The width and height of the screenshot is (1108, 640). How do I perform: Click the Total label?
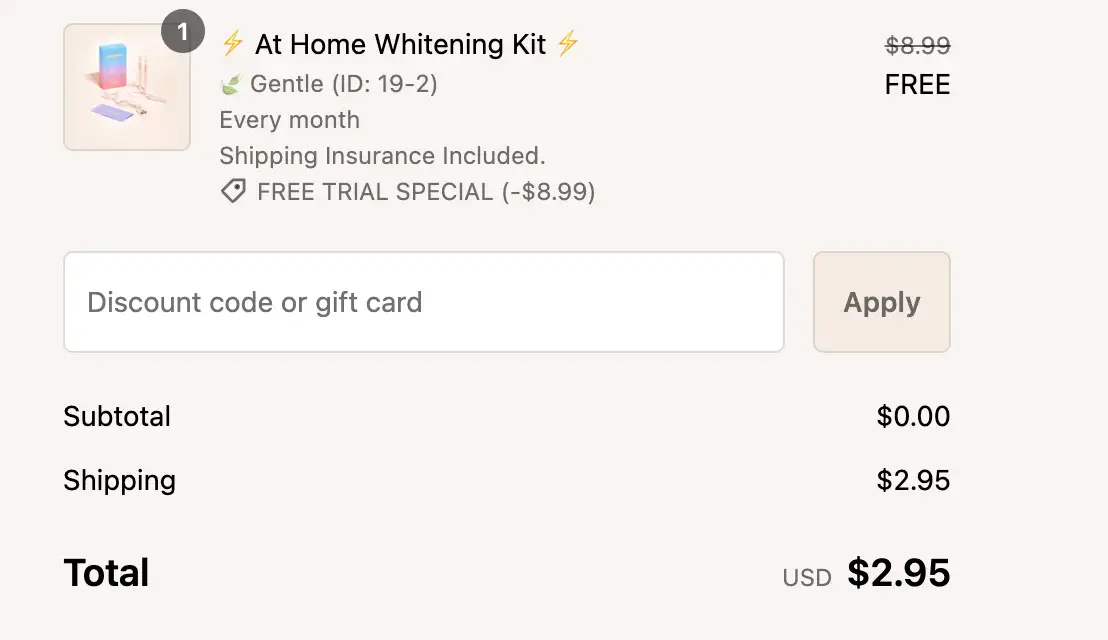pyautogui.click(x=107, y=572)
